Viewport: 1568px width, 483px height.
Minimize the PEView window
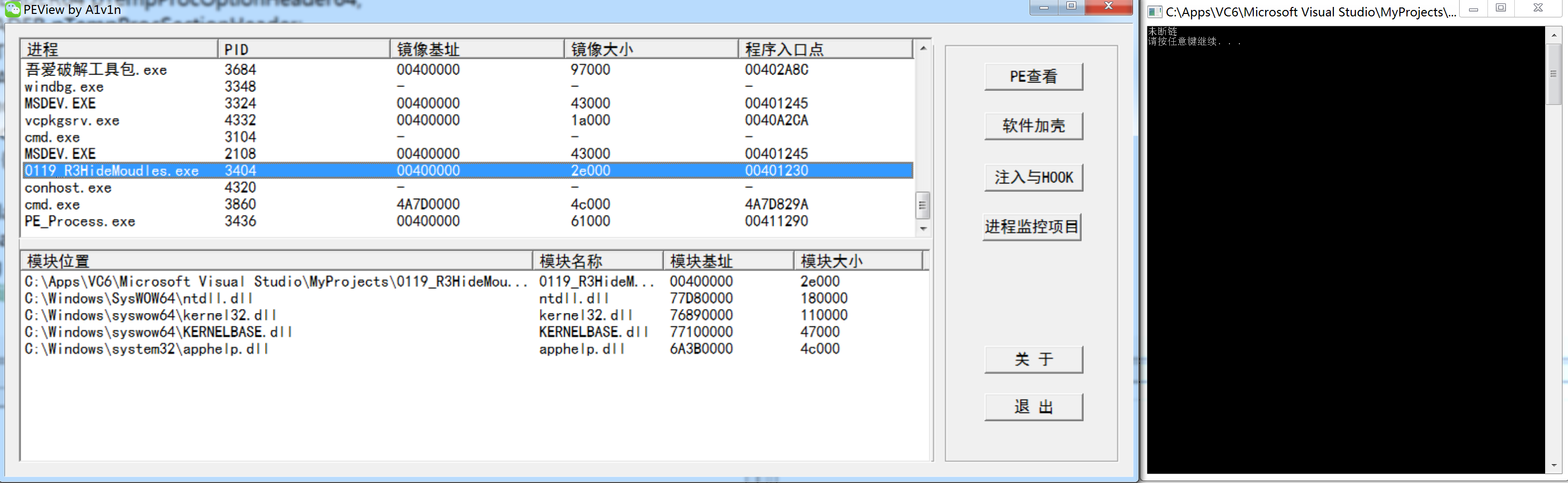[x=1044, y=7]
